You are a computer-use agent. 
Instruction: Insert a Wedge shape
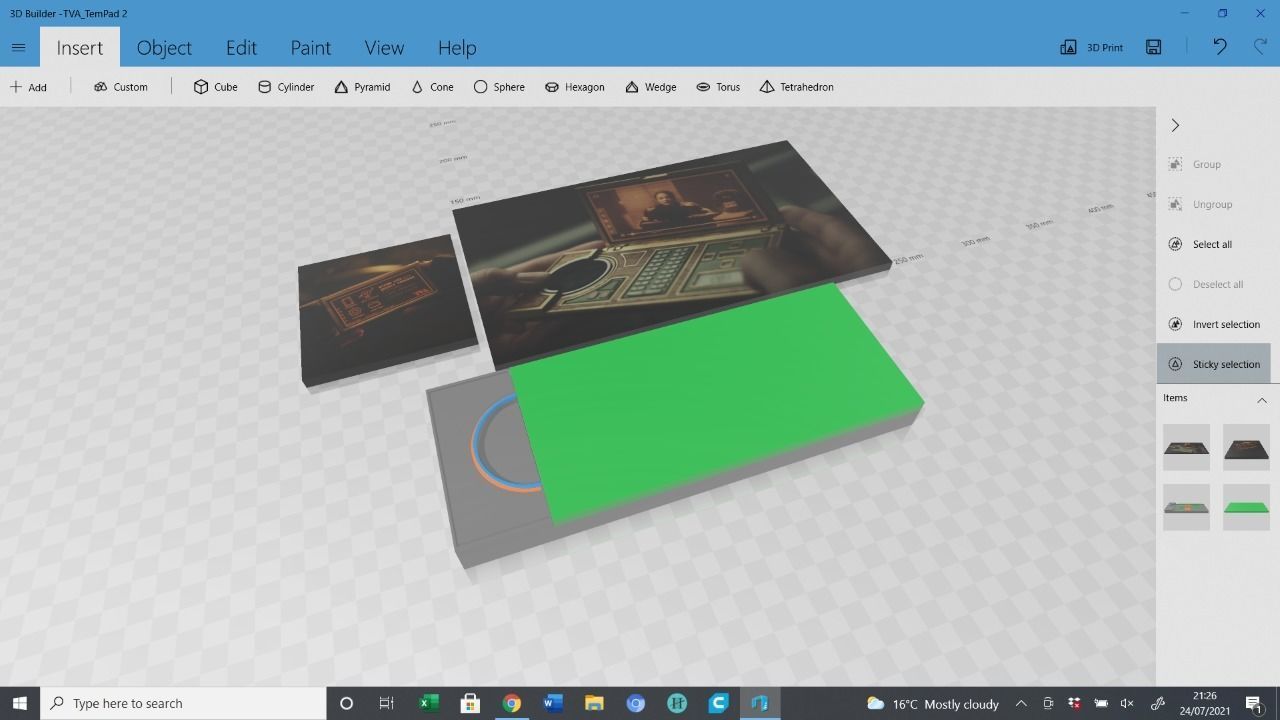[651, 87]
